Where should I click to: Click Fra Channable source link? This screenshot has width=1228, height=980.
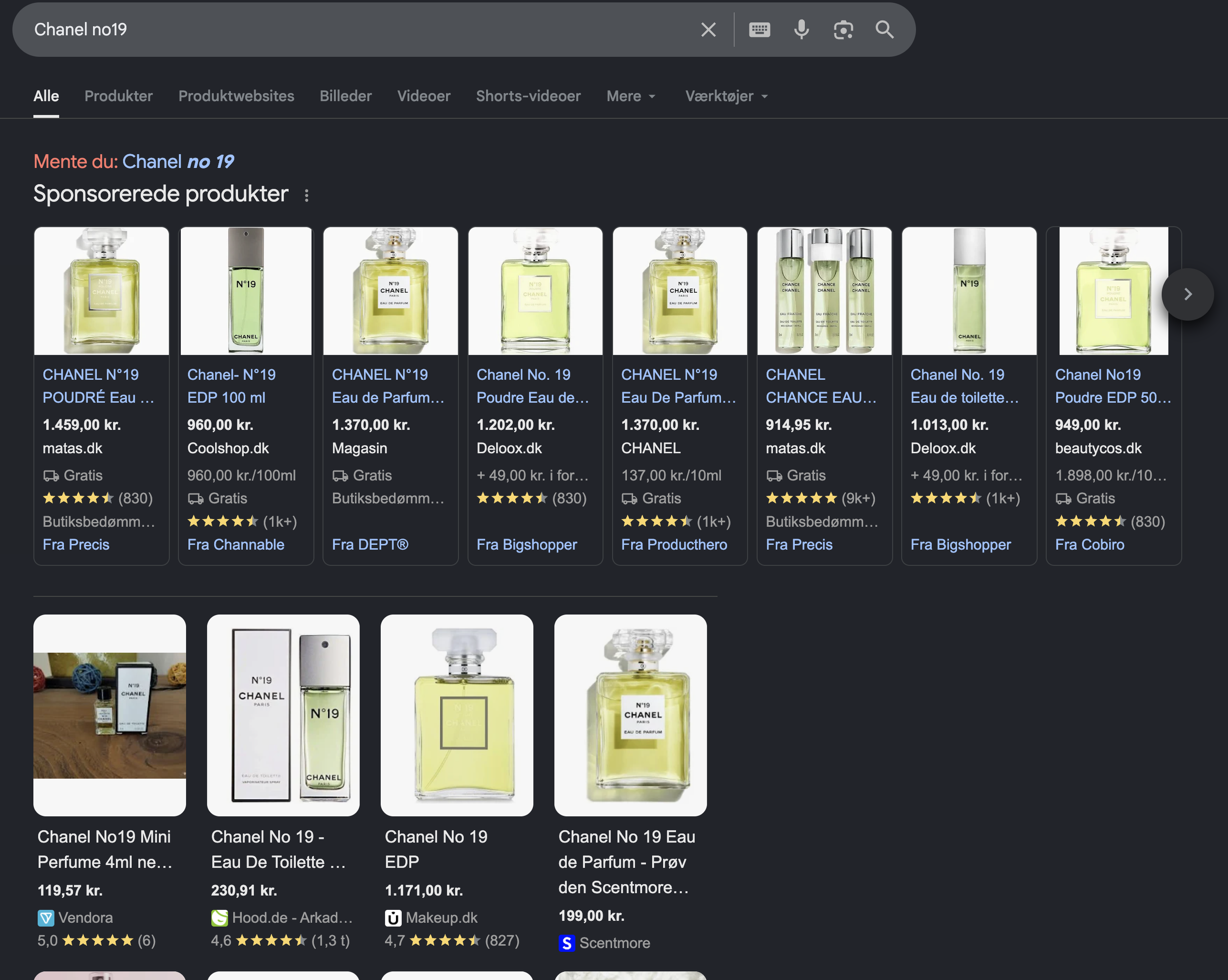[236, 545]
